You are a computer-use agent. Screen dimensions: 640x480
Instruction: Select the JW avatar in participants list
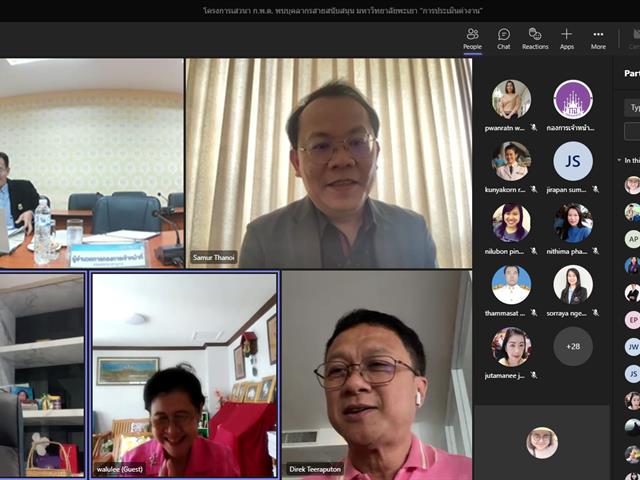tap(633, 347)
